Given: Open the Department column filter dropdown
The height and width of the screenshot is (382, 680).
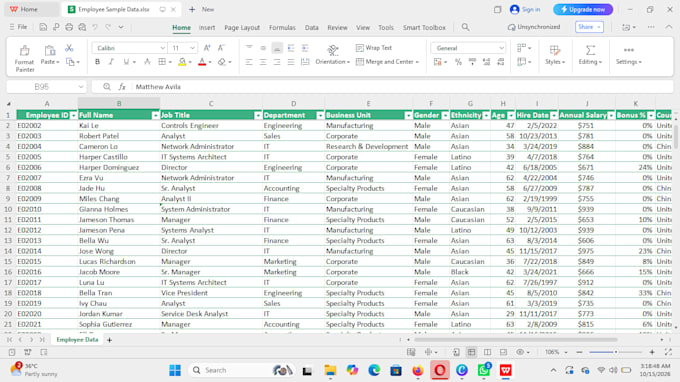Looking at the screenshot, I should [320, 115].
